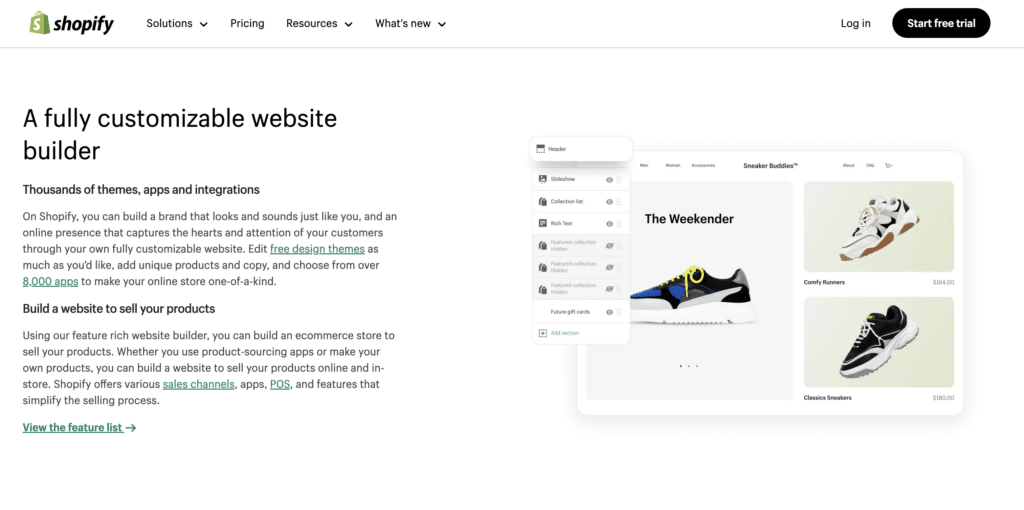Expand the Solutions dropdown menu
The height and width of the screenshot is (510, 1024).
177,24
